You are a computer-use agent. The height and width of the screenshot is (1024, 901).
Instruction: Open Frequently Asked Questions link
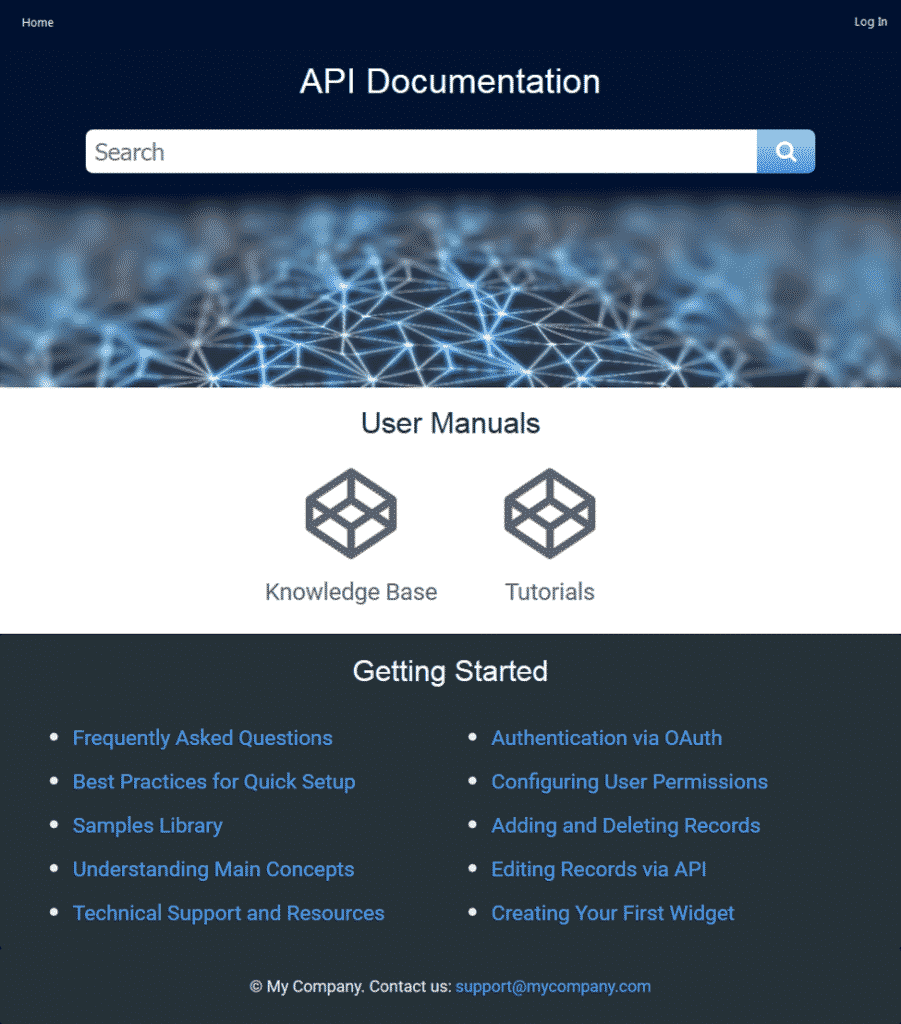tap(202, 738)
